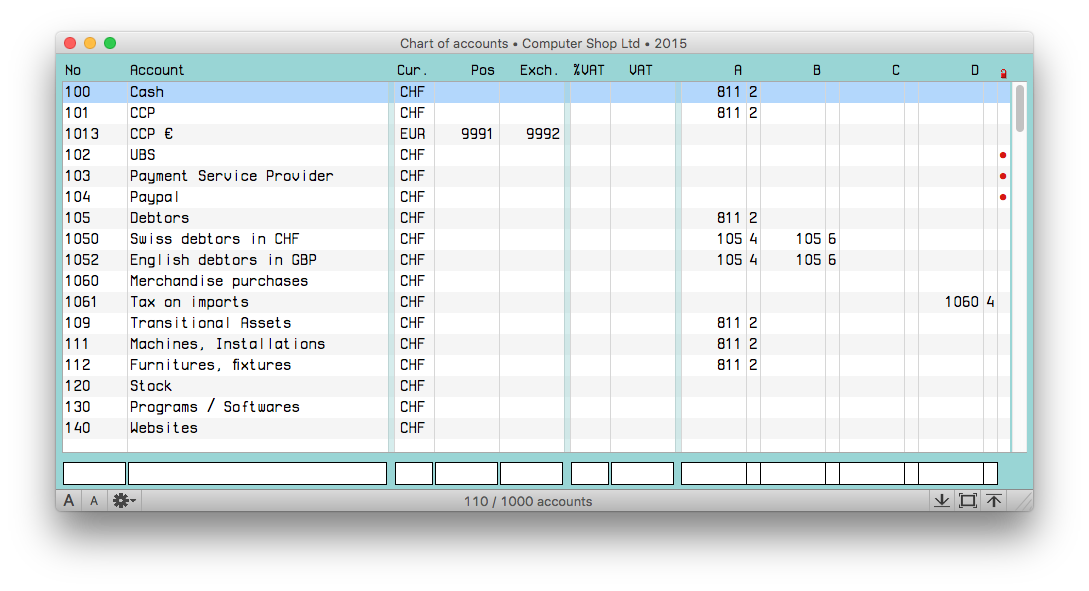Screen dimensions: 1089x591
Task: Select the Tax on imports account
Action: [x=189, y=302]
